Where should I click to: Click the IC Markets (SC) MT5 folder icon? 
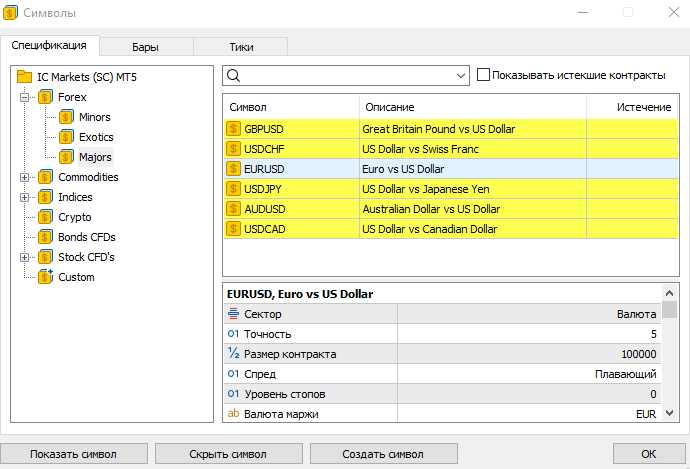(24, 77)
